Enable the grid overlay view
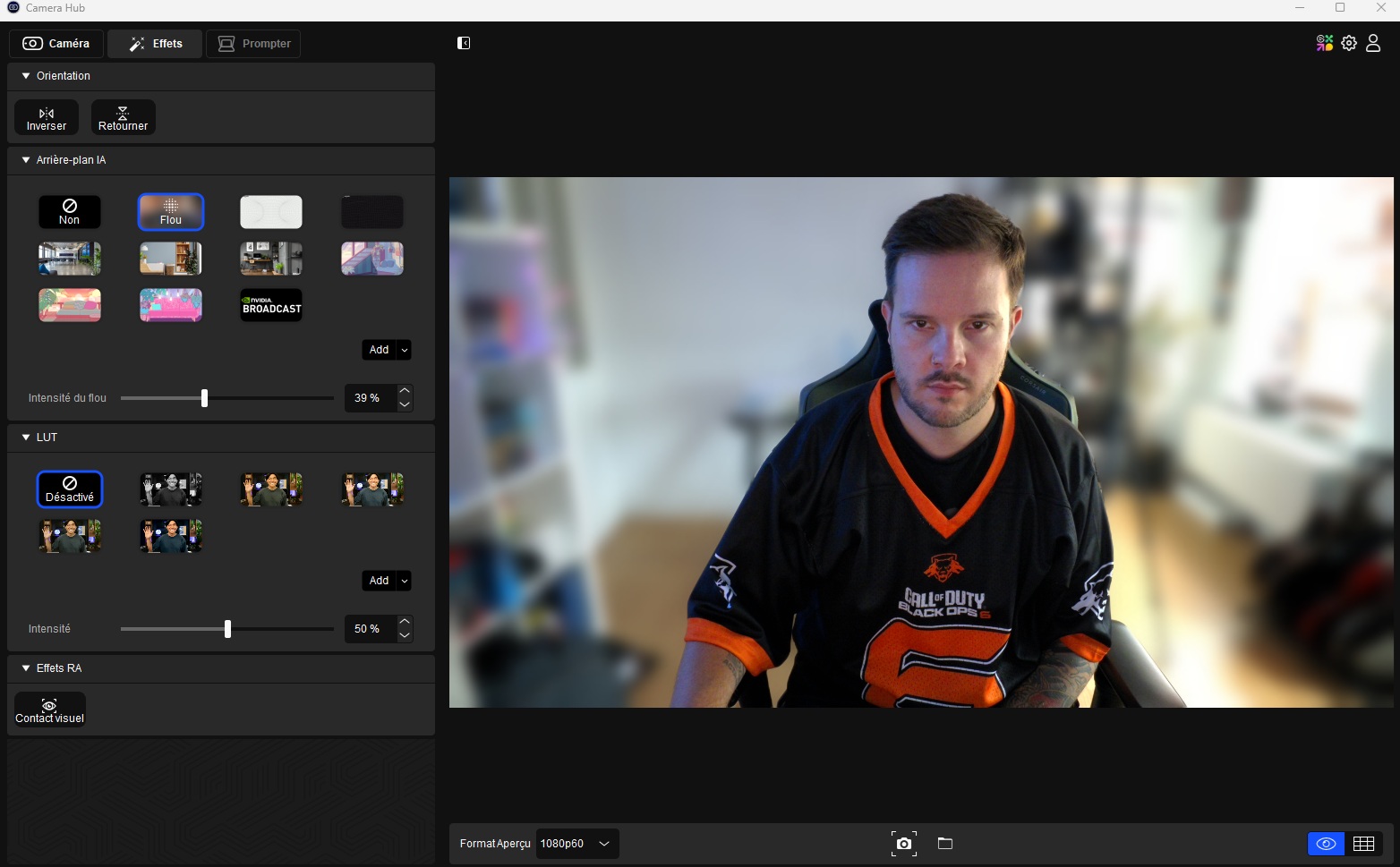 (x=1363, y=844)
